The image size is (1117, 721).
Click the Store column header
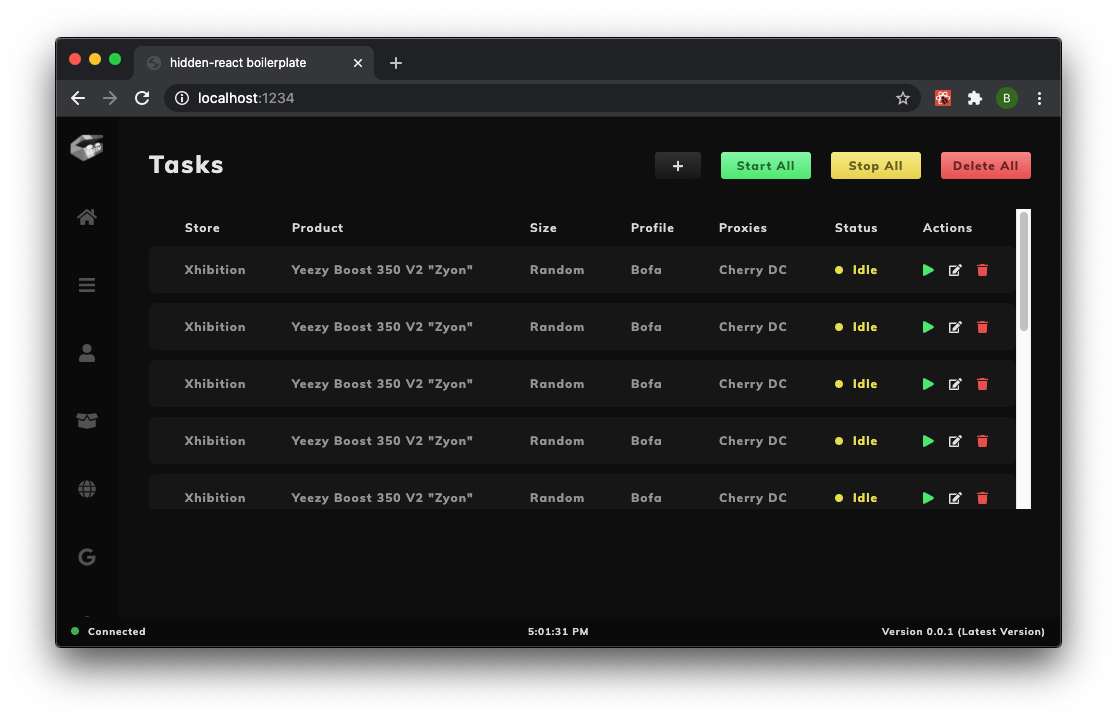click(x=202, y=228)
